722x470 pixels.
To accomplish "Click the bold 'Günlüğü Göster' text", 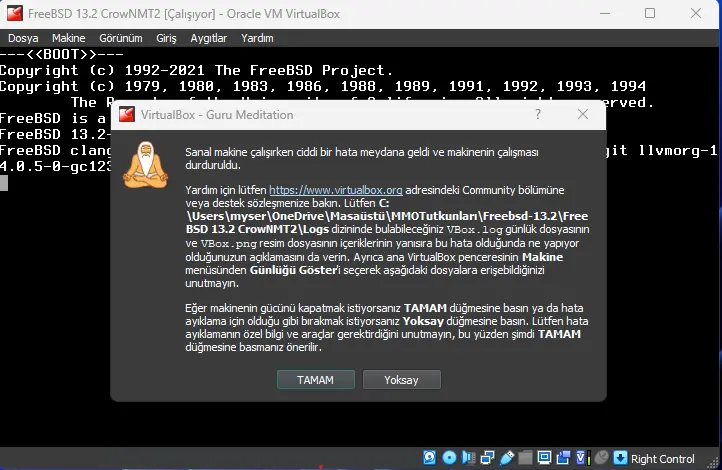I will 293,270.
